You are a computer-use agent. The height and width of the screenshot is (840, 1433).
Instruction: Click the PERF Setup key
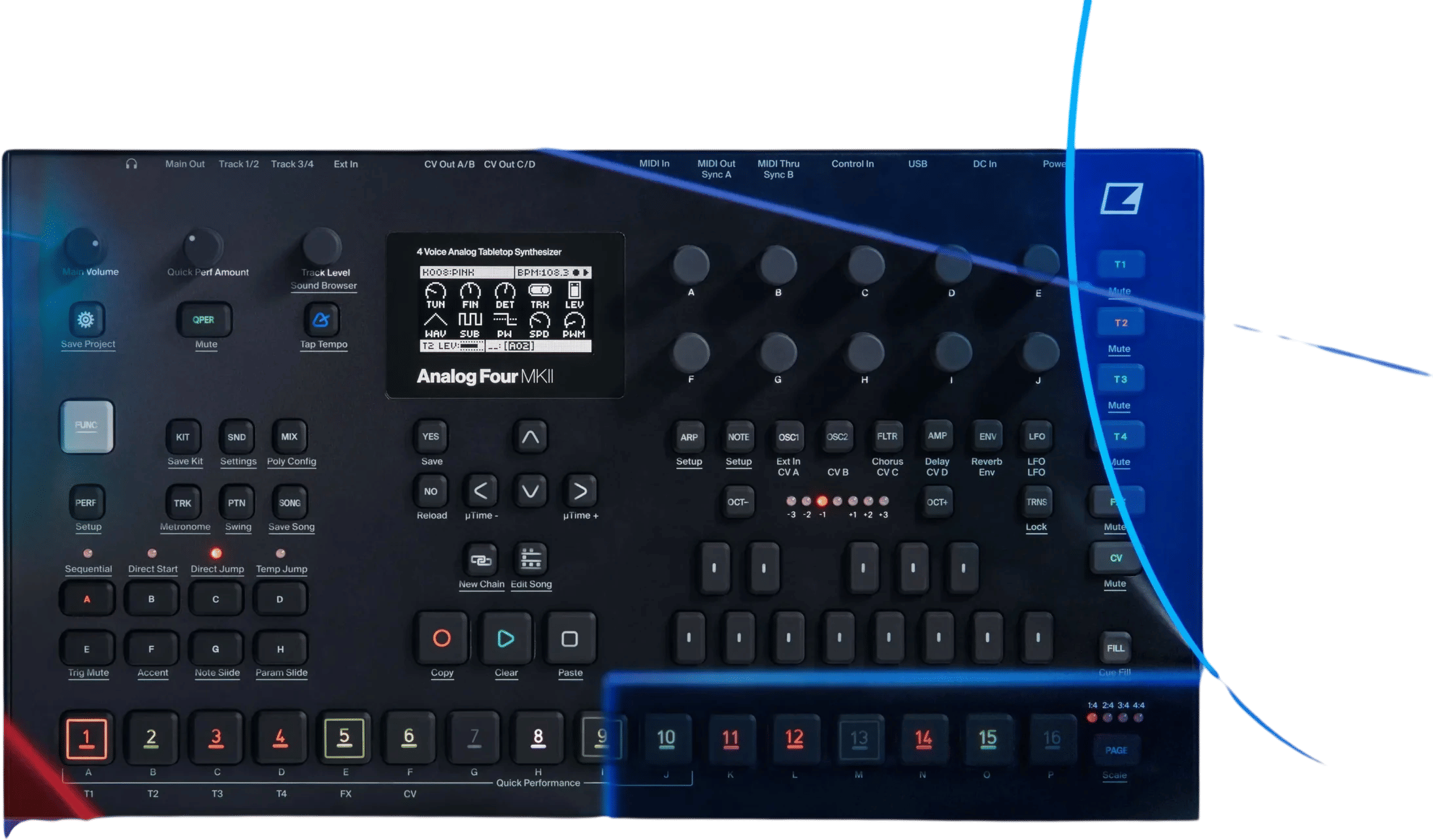[86, 502]
